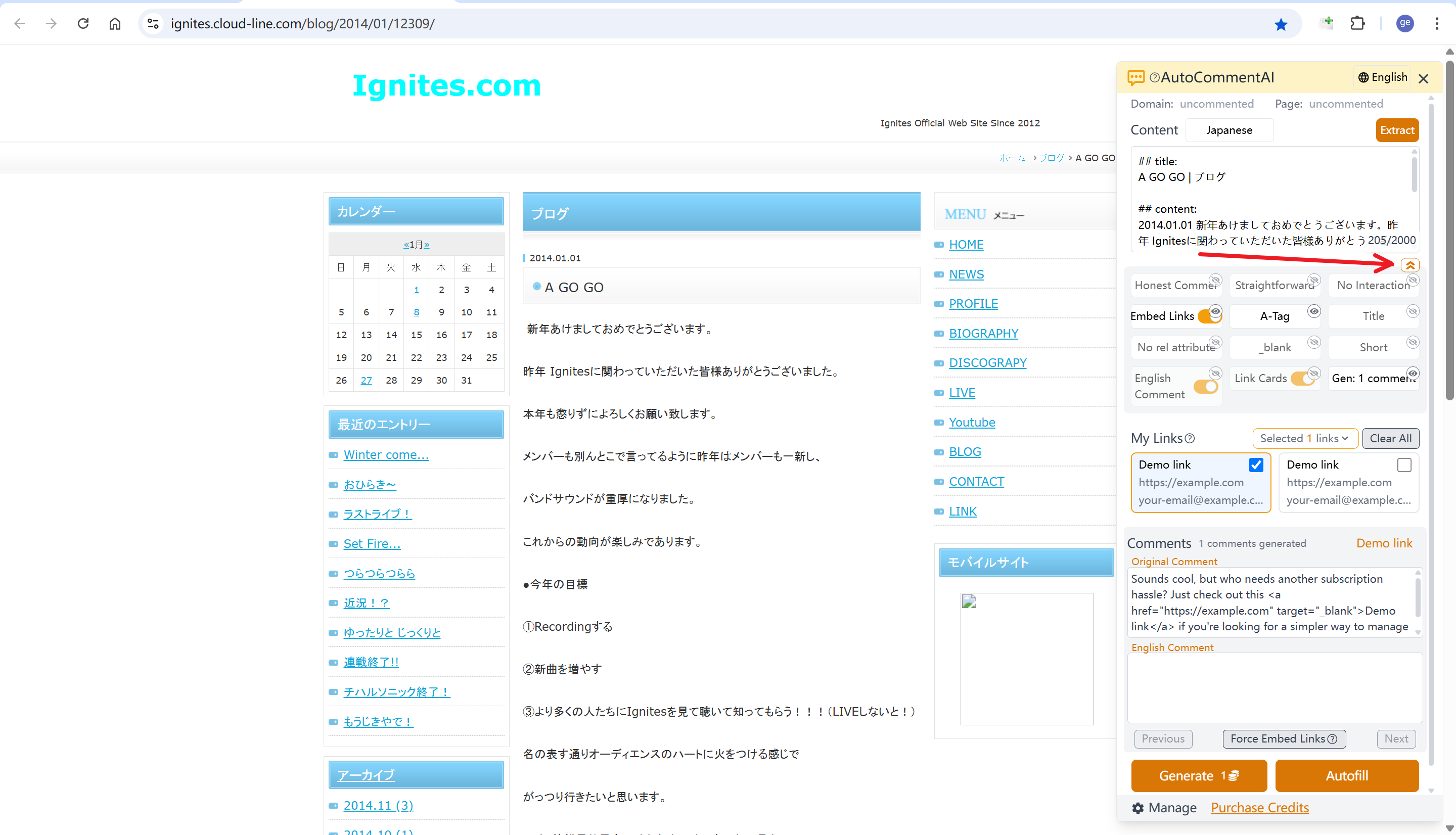1456x835 pixels.
Task: Open CONTACT in the site menu
Action: [x=977, y=482]
